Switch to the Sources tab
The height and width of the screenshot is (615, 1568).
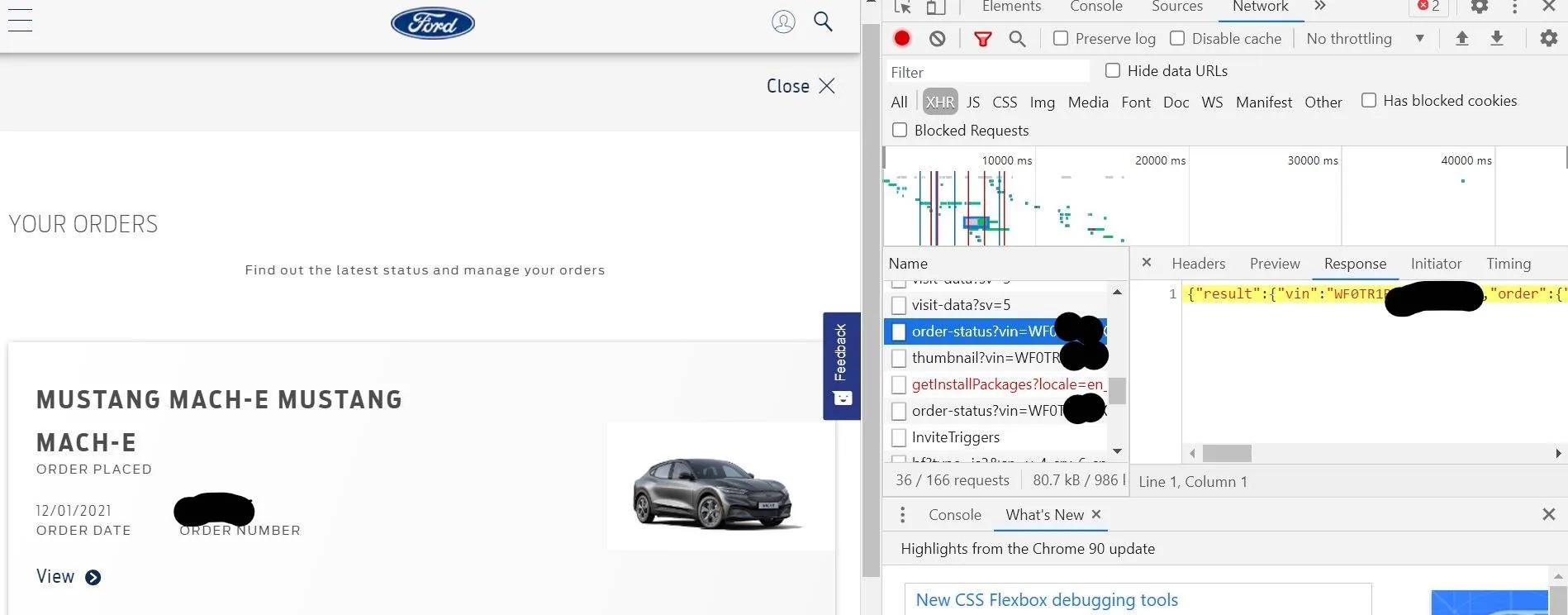[1177, 7]
